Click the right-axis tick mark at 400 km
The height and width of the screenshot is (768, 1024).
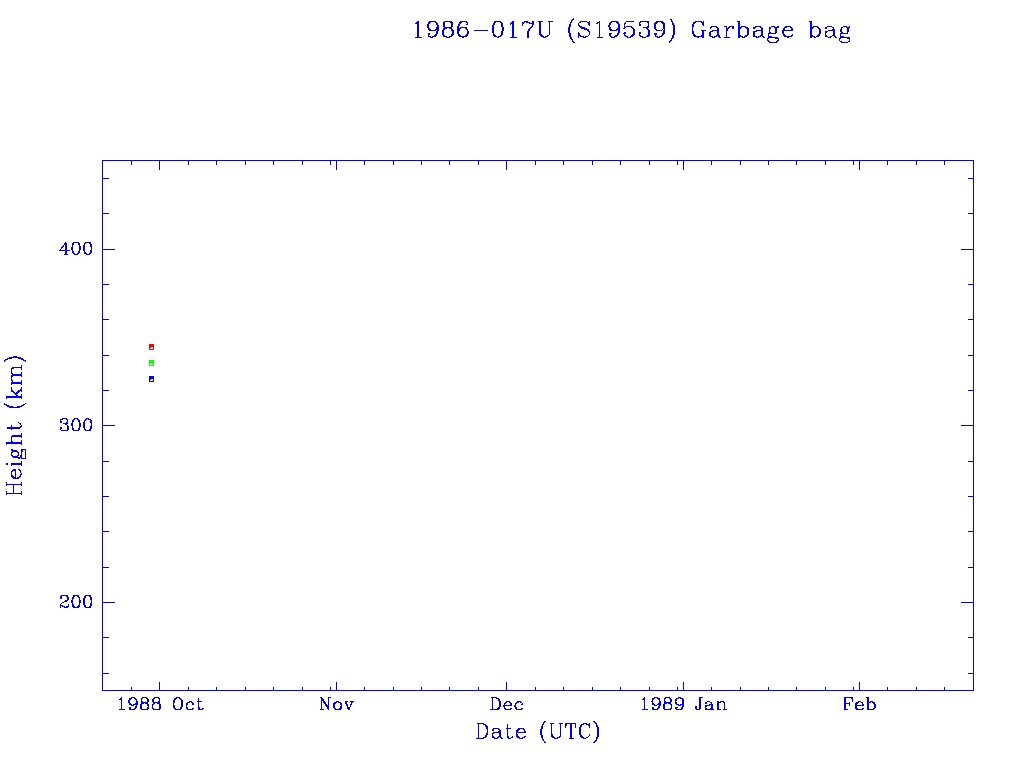(966, 249)
